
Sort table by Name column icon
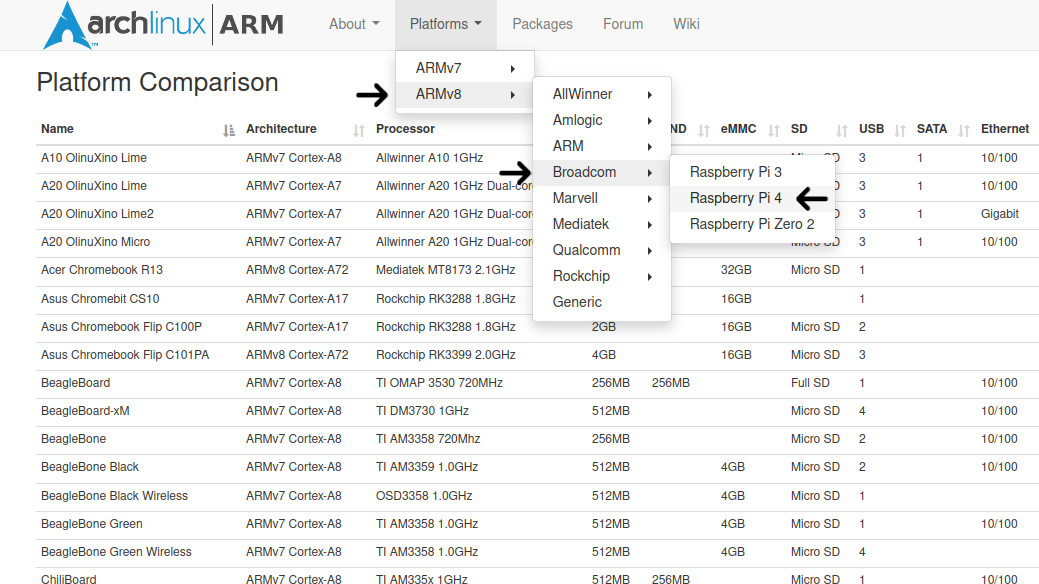click(229, 131)
